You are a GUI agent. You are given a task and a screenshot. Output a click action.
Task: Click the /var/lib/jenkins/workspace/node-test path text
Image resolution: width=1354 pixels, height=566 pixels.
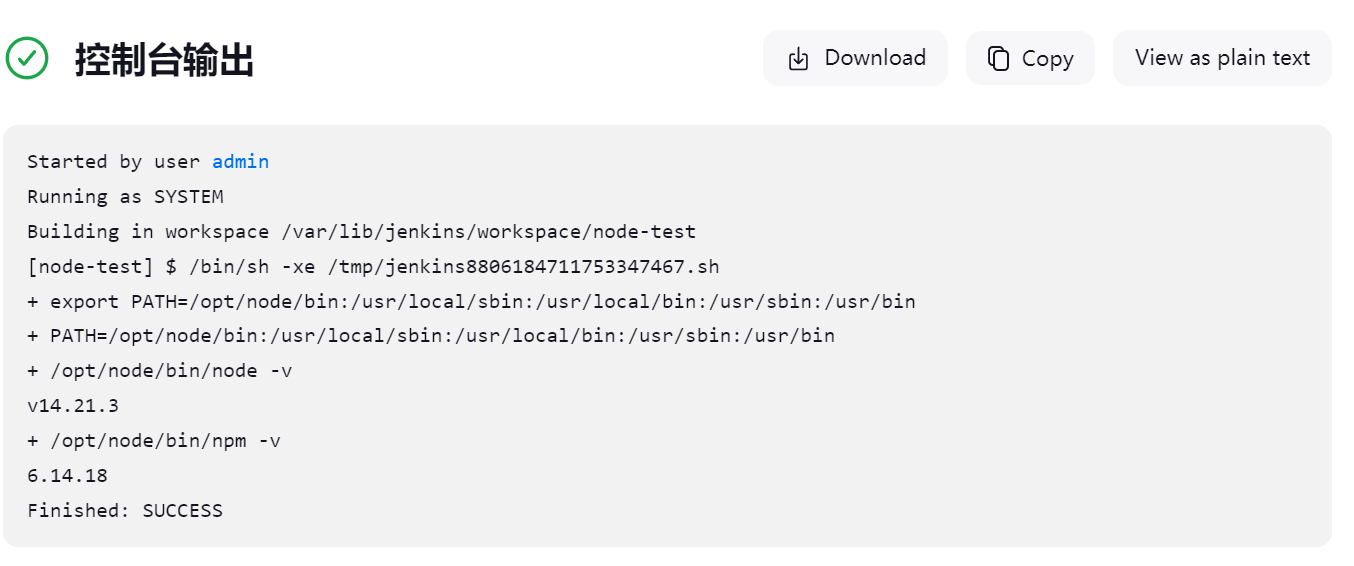click(488, 231)
